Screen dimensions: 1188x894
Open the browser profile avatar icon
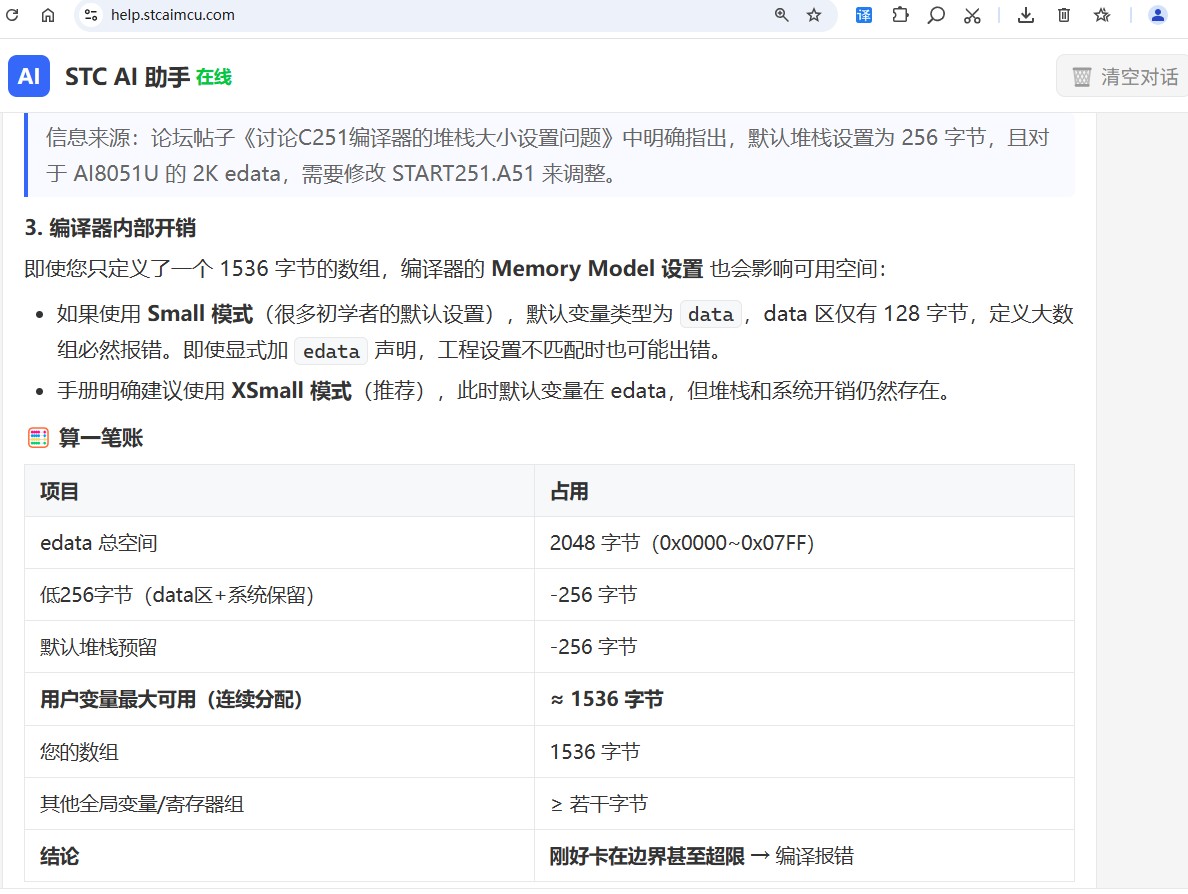(1158, 15)
